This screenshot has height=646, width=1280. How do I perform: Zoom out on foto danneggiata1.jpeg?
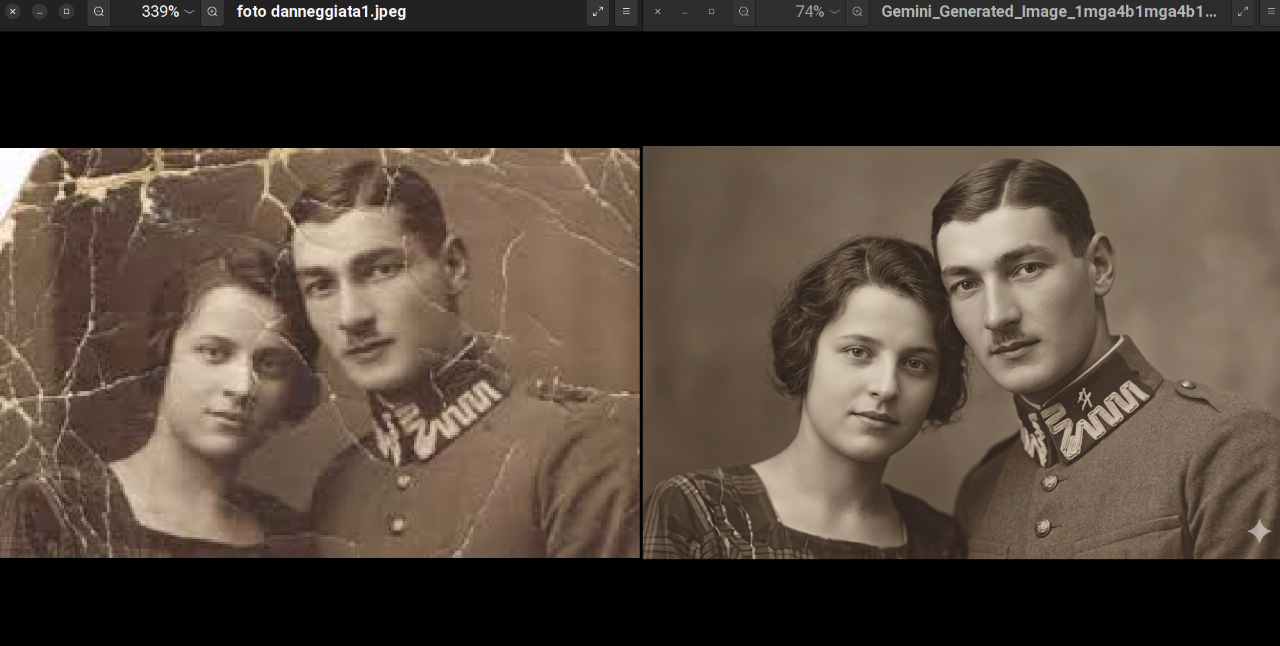[x=99, y=12]
